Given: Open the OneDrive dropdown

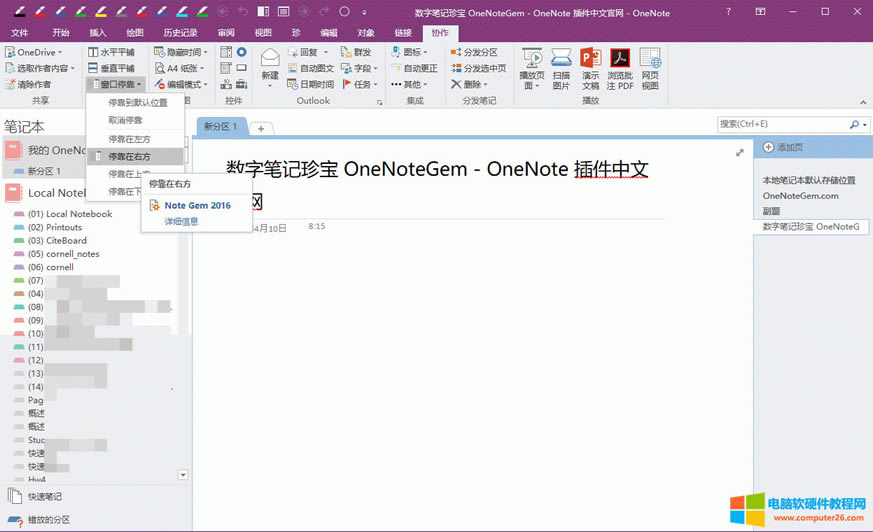Looking at the screenshot, I should [x=33, y=52].
